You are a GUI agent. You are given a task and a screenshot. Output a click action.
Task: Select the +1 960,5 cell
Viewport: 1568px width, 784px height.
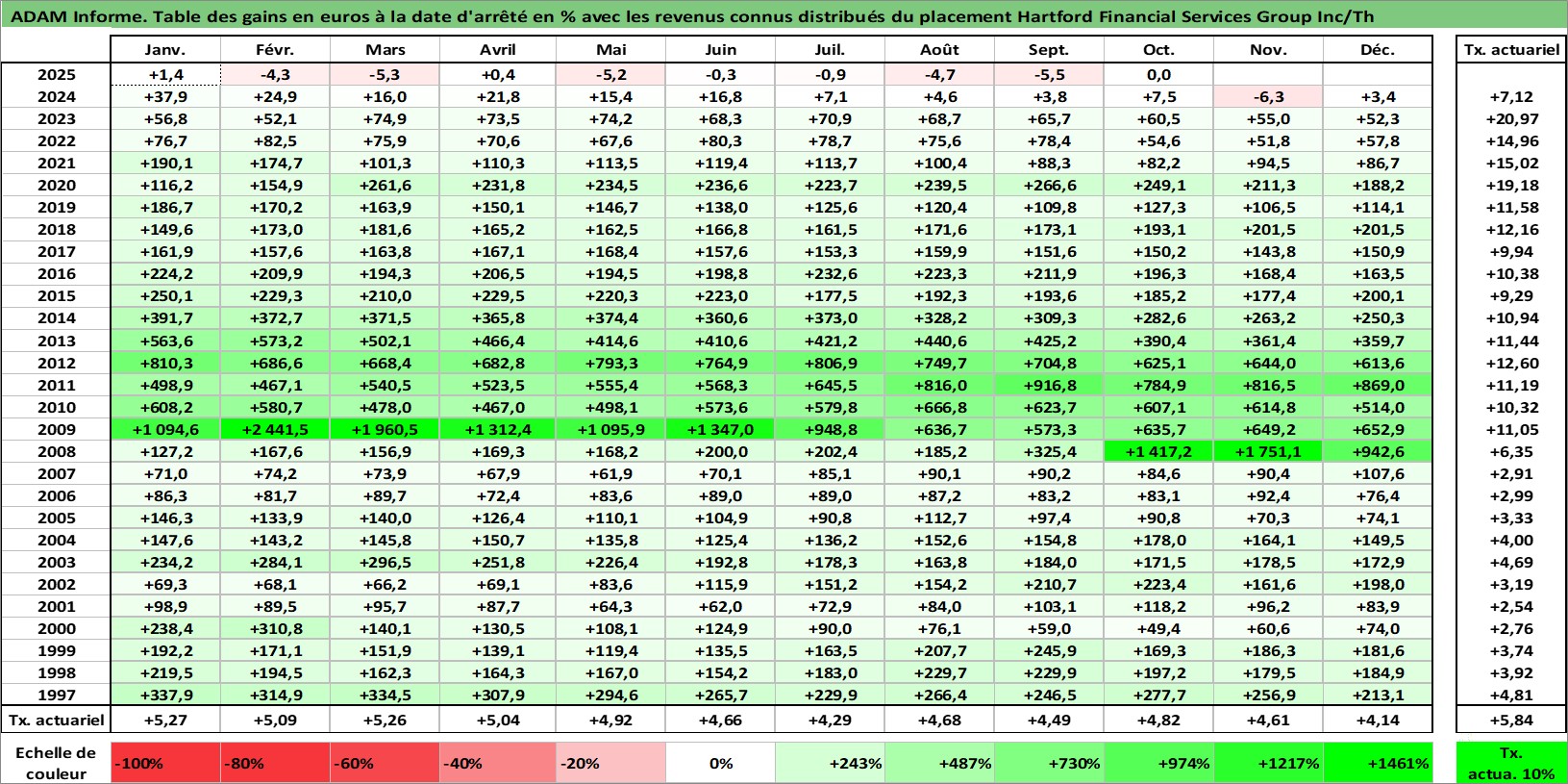385,429
